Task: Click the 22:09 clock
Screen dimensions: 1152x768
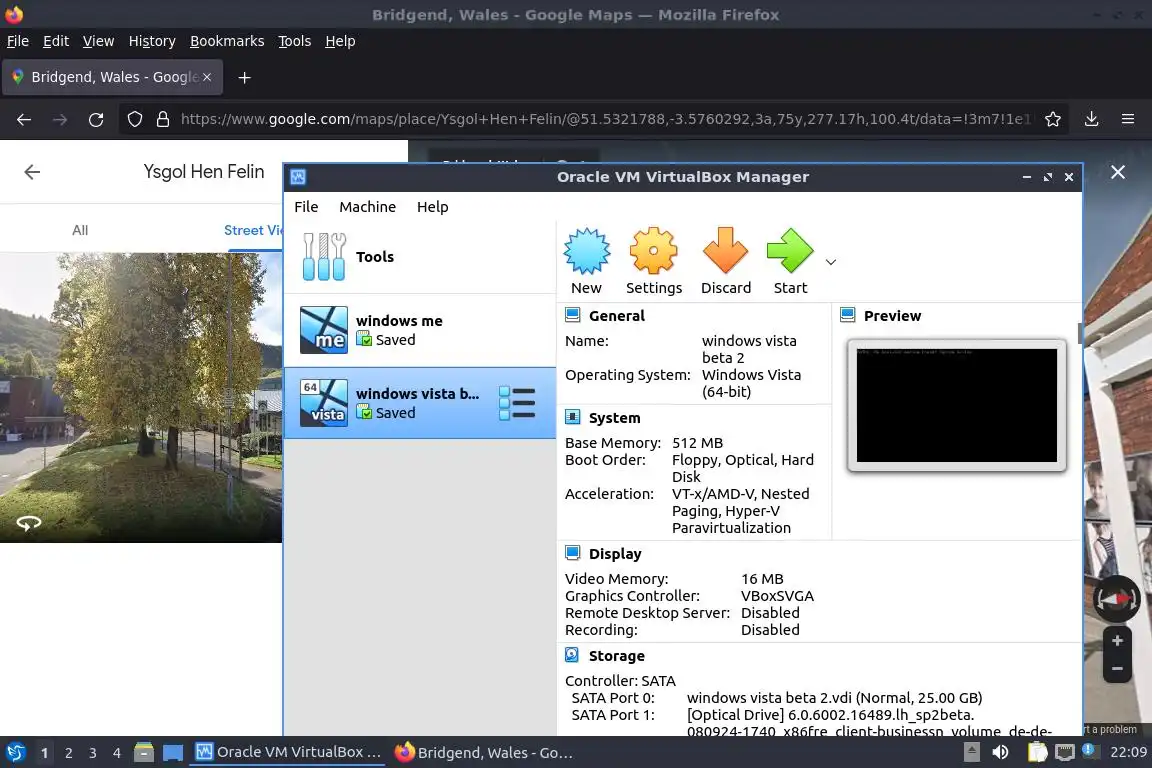Action: tap(1128, 753)
